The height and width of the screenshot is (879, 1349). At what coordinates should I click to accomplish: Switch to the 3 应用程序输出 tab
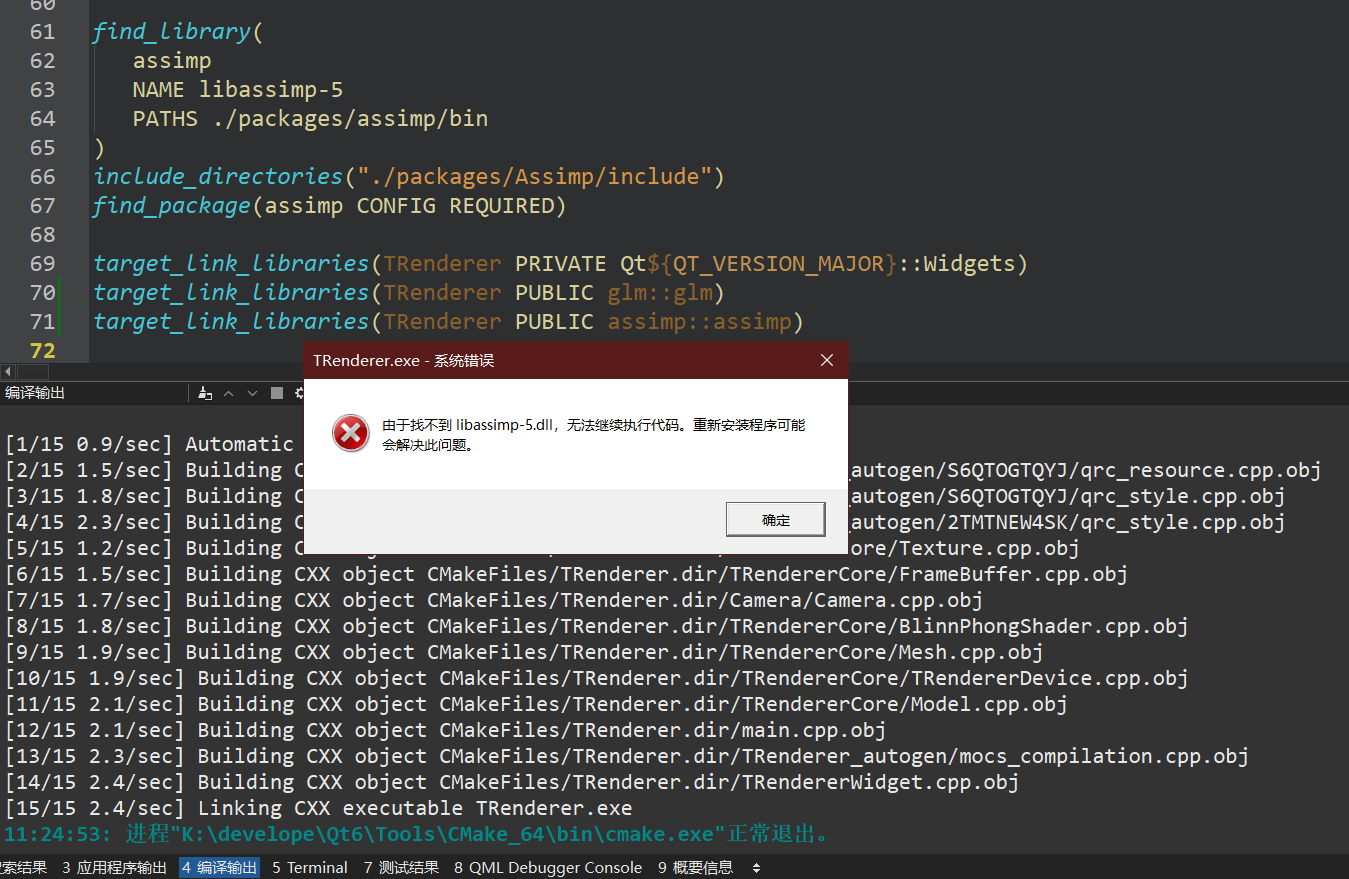point(114,867)
